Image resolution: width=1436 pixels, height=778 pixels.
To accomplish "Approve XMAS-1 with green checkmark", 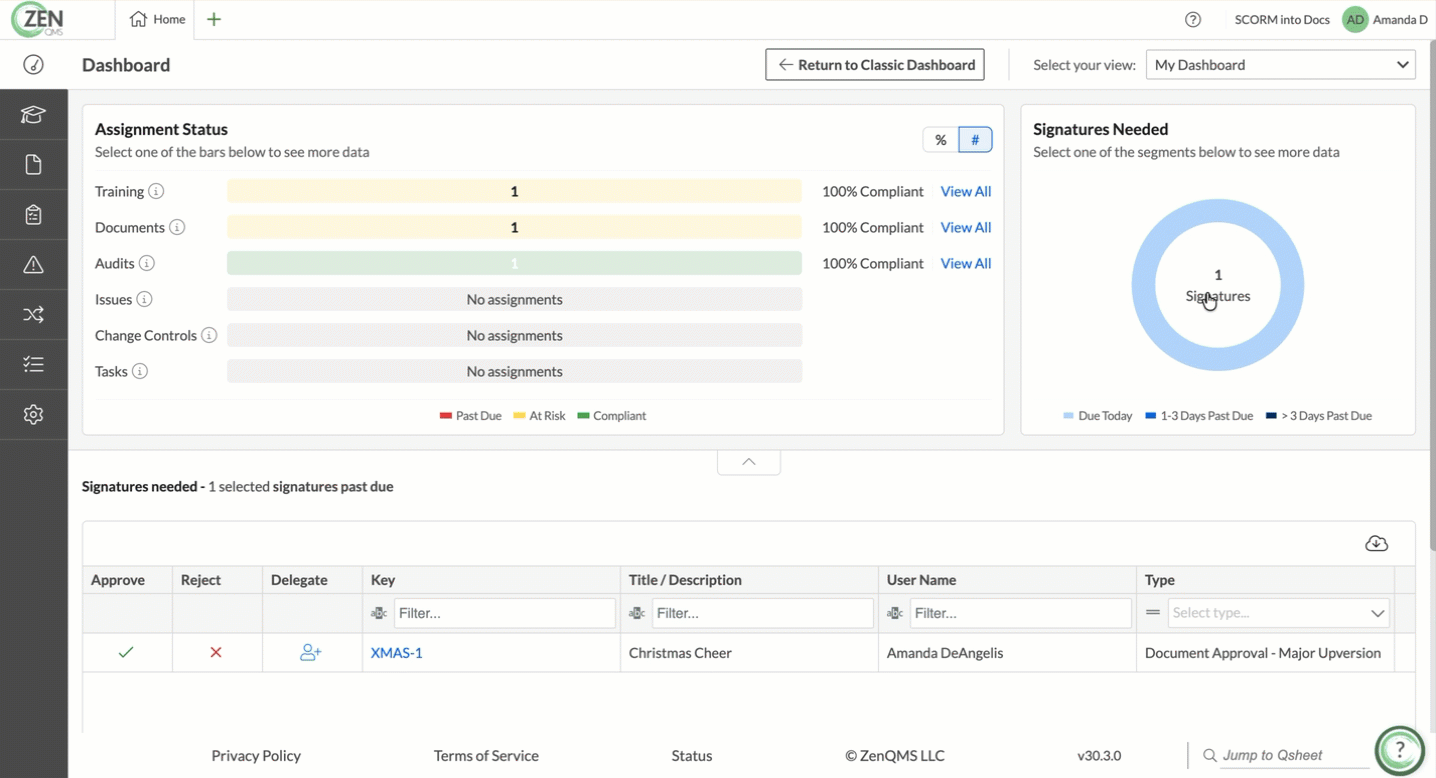I will [126, 652].
